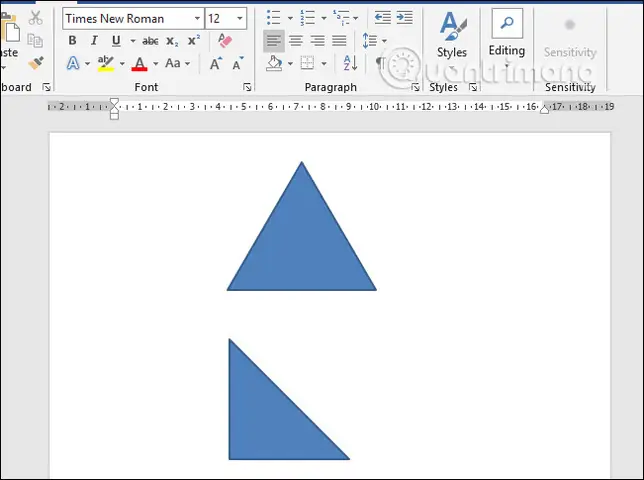Select the Format Painter brush
Screen dimensions: 644x480
[36, 63]
